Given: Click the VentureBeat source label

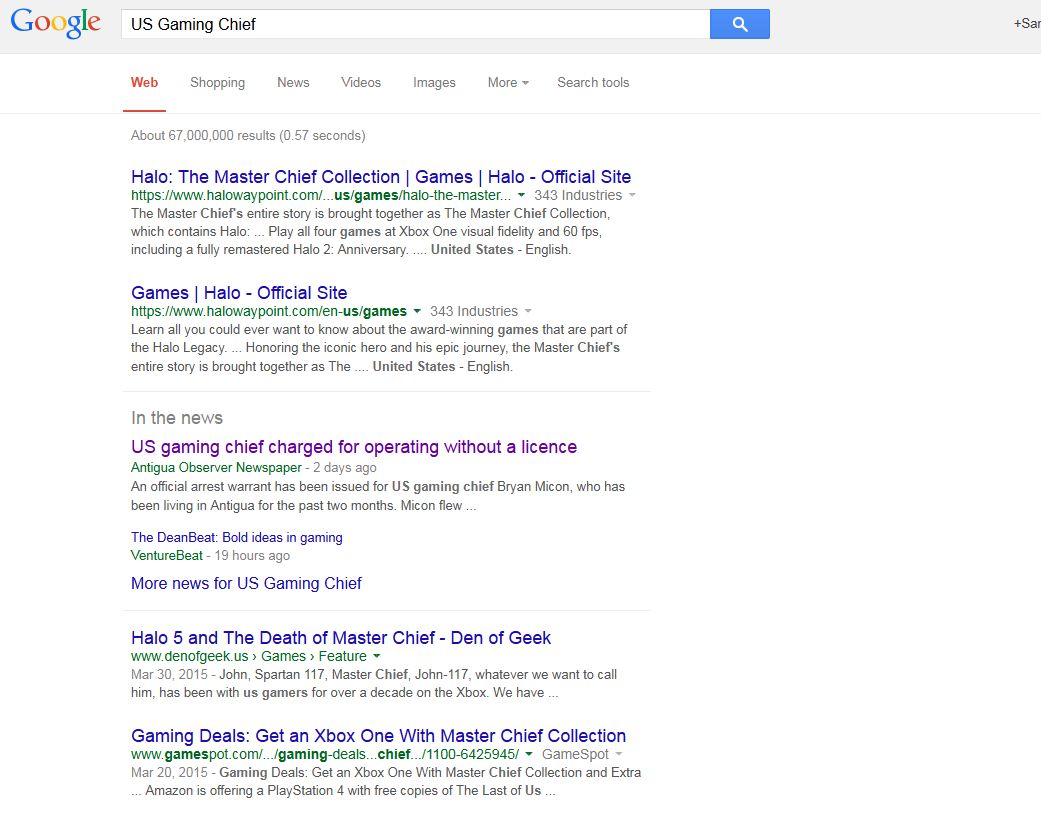Looking at the screenshot, I should [x=167, y=555].
